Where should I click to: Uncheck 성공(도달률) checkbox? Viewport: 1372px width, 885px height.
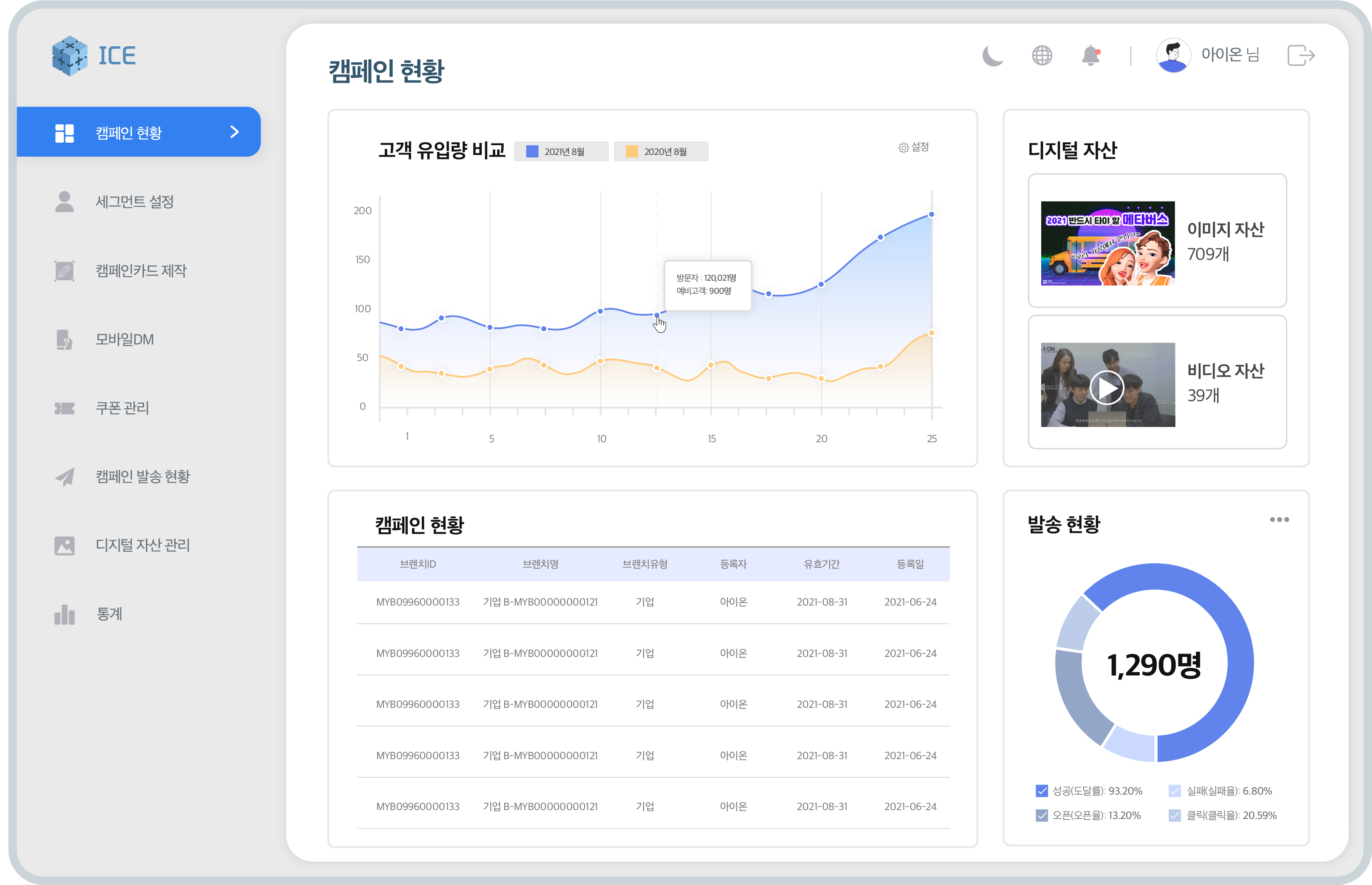[1042, 791]
